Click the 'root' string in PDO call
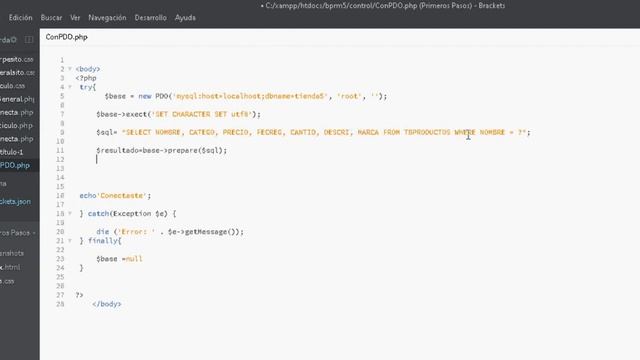 click(x=349, y=96)
